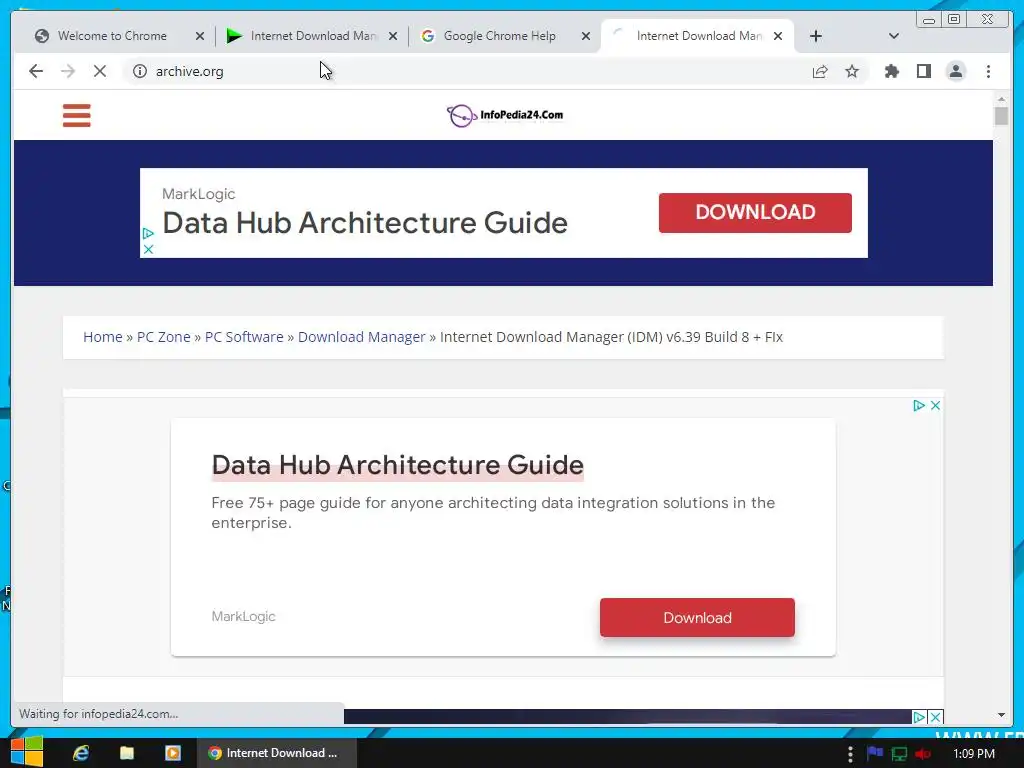Open File Explorer from taskbar
The width and height of the screenshot is (1024, 768).
127,753
